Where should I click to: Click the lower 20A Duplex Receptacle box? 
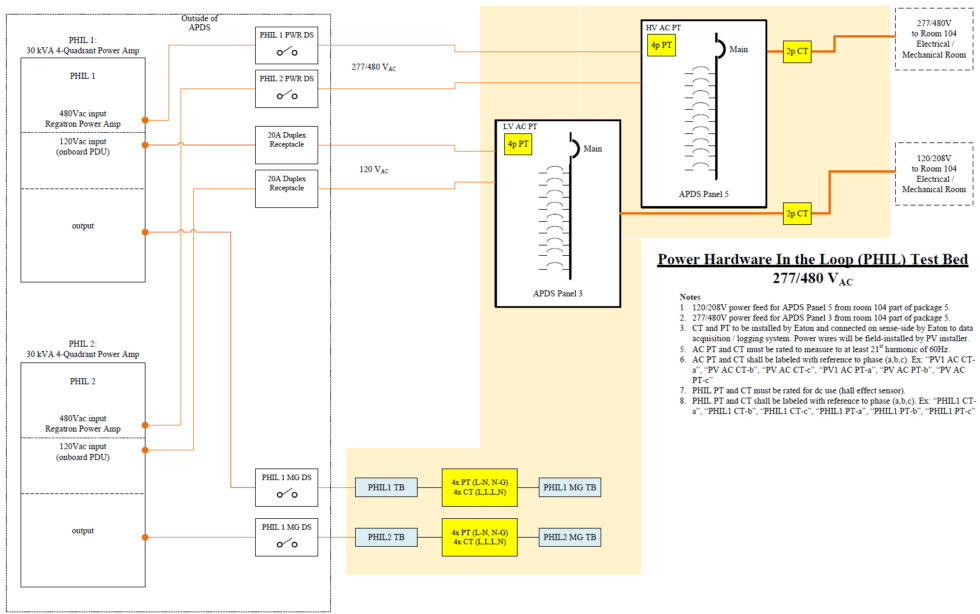coord(286,188)
